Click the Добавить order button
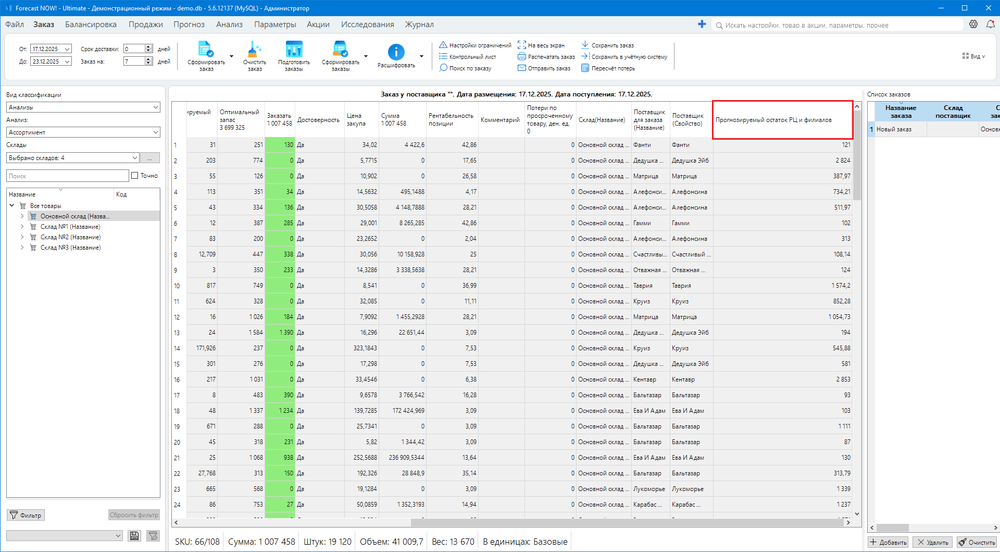Viewport: 1000px width, 552px height. pyautogui.click(x=887, y=541)
